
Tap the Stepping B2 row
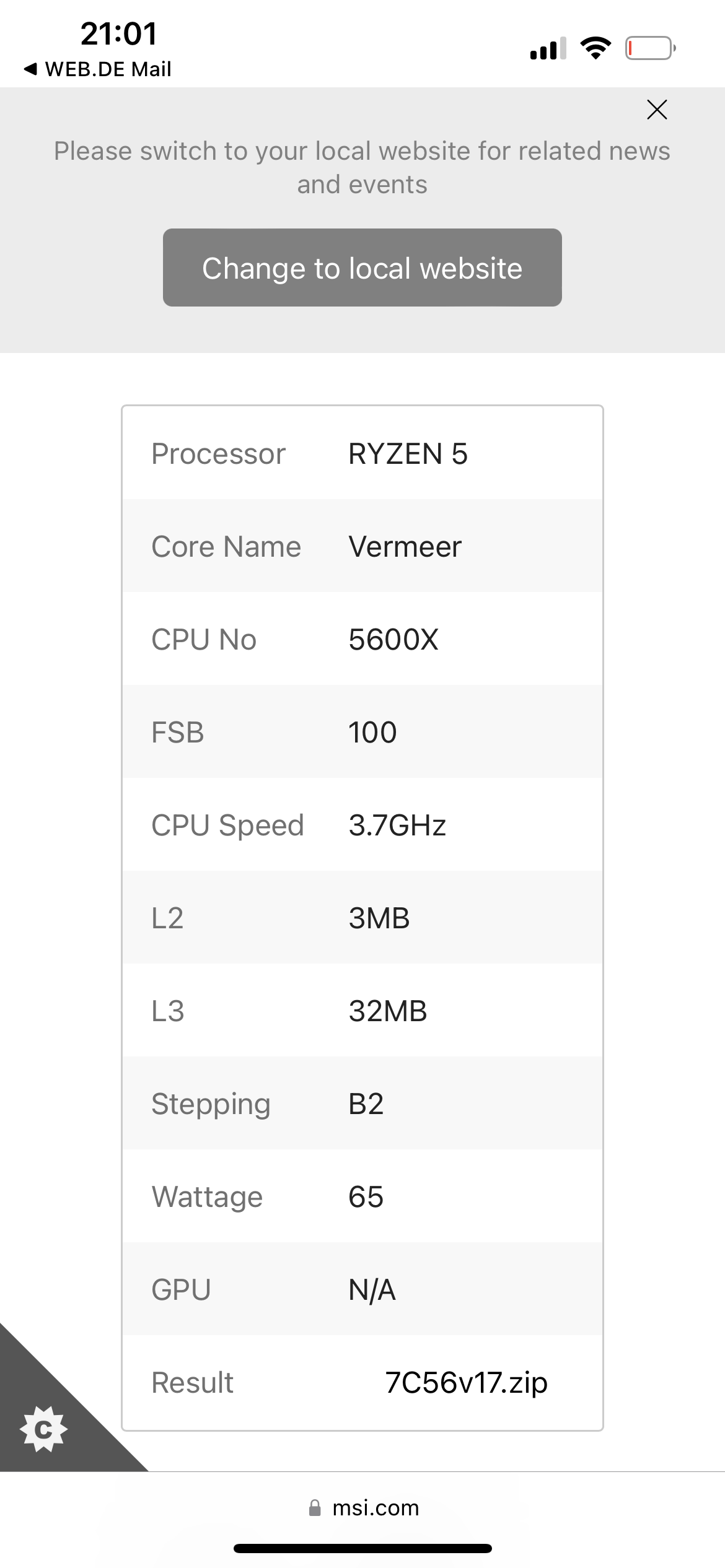click(x=362, y=1103)
